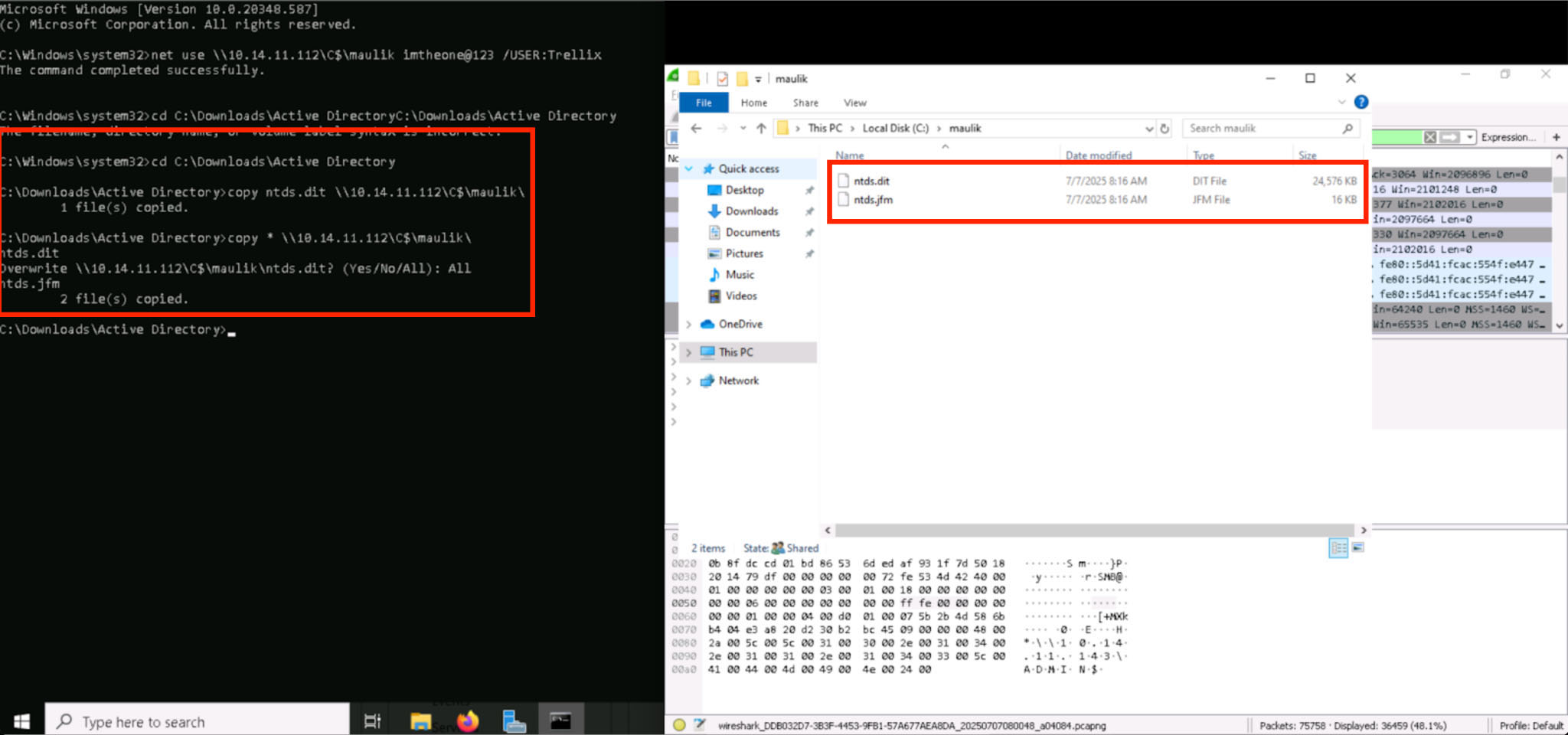The width and height of the screenshot is (1568, 735).
Task: Go up one folder level
Action: click(761, 129)
